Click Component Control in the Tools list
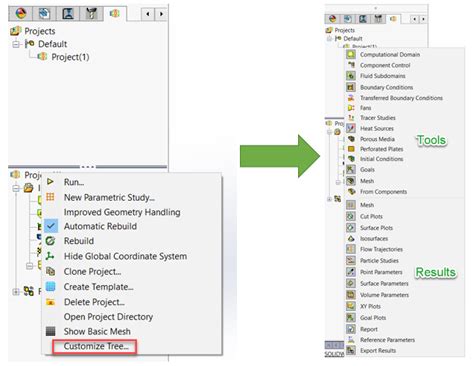 (x=385, y=65)
